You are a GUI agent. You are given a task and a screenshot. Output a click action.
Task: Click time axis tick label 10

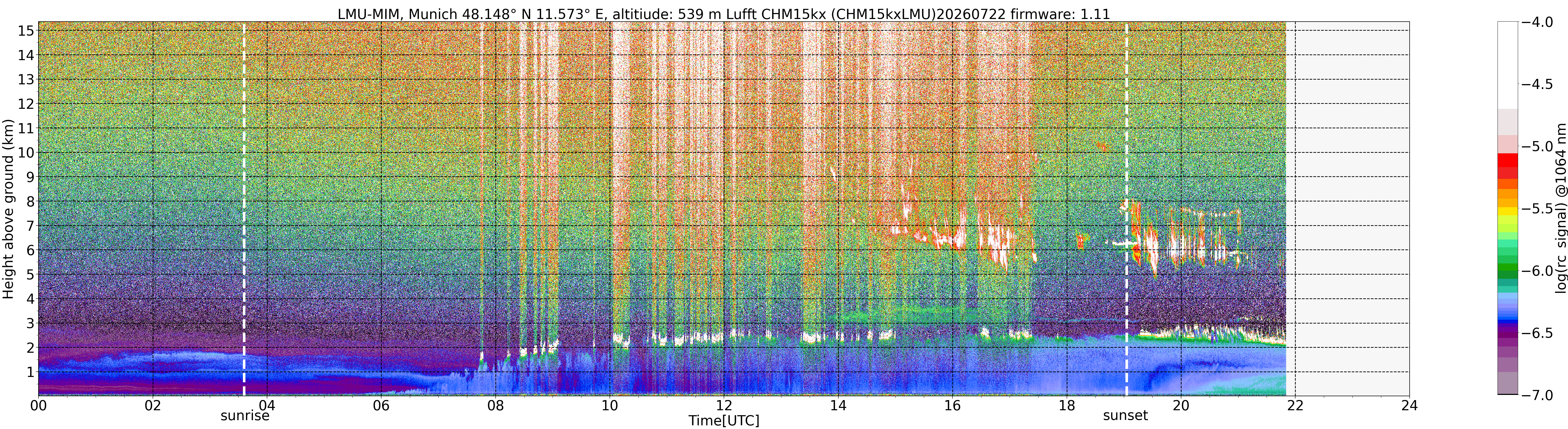(x=610, y=405)
